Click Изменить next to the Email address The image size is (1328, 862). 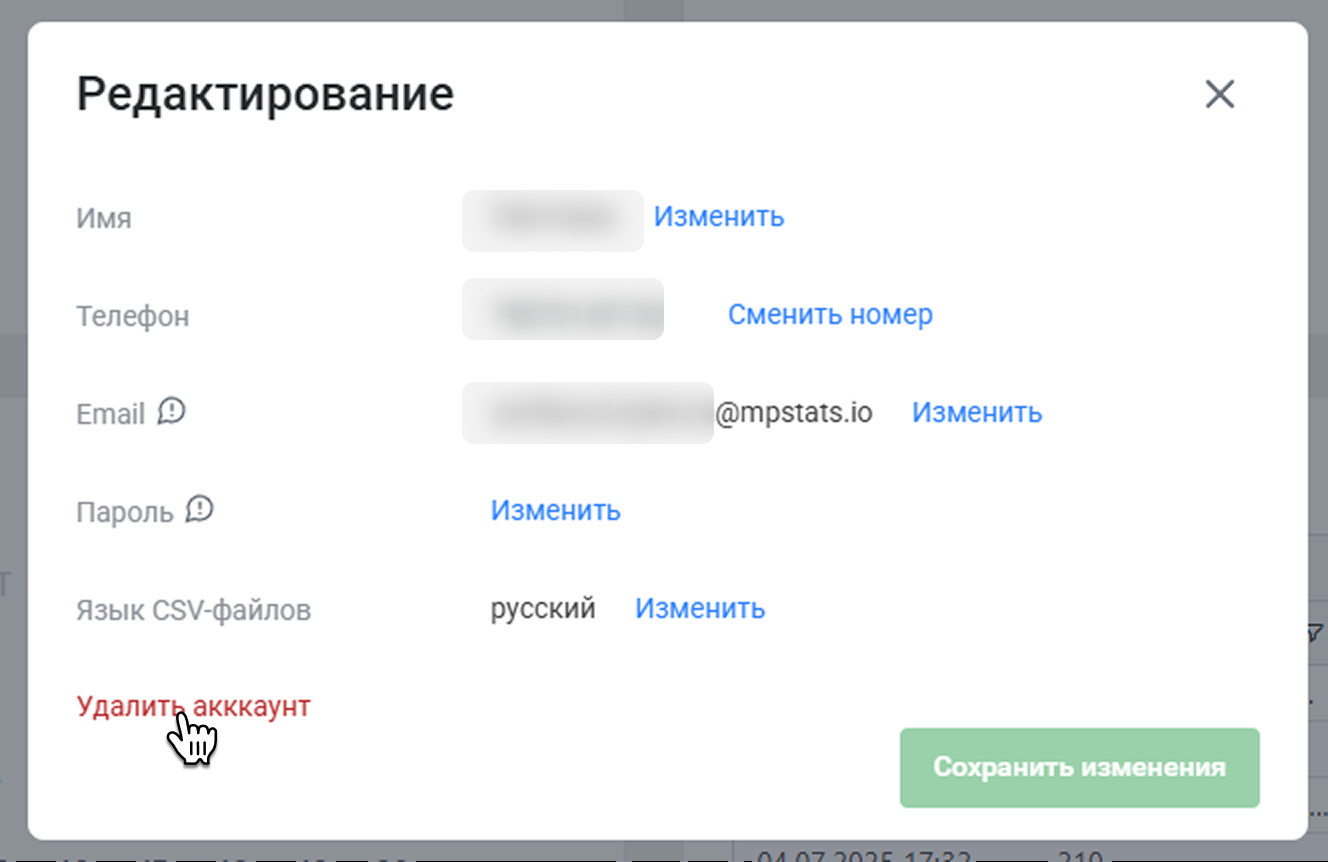click(976, 412)
